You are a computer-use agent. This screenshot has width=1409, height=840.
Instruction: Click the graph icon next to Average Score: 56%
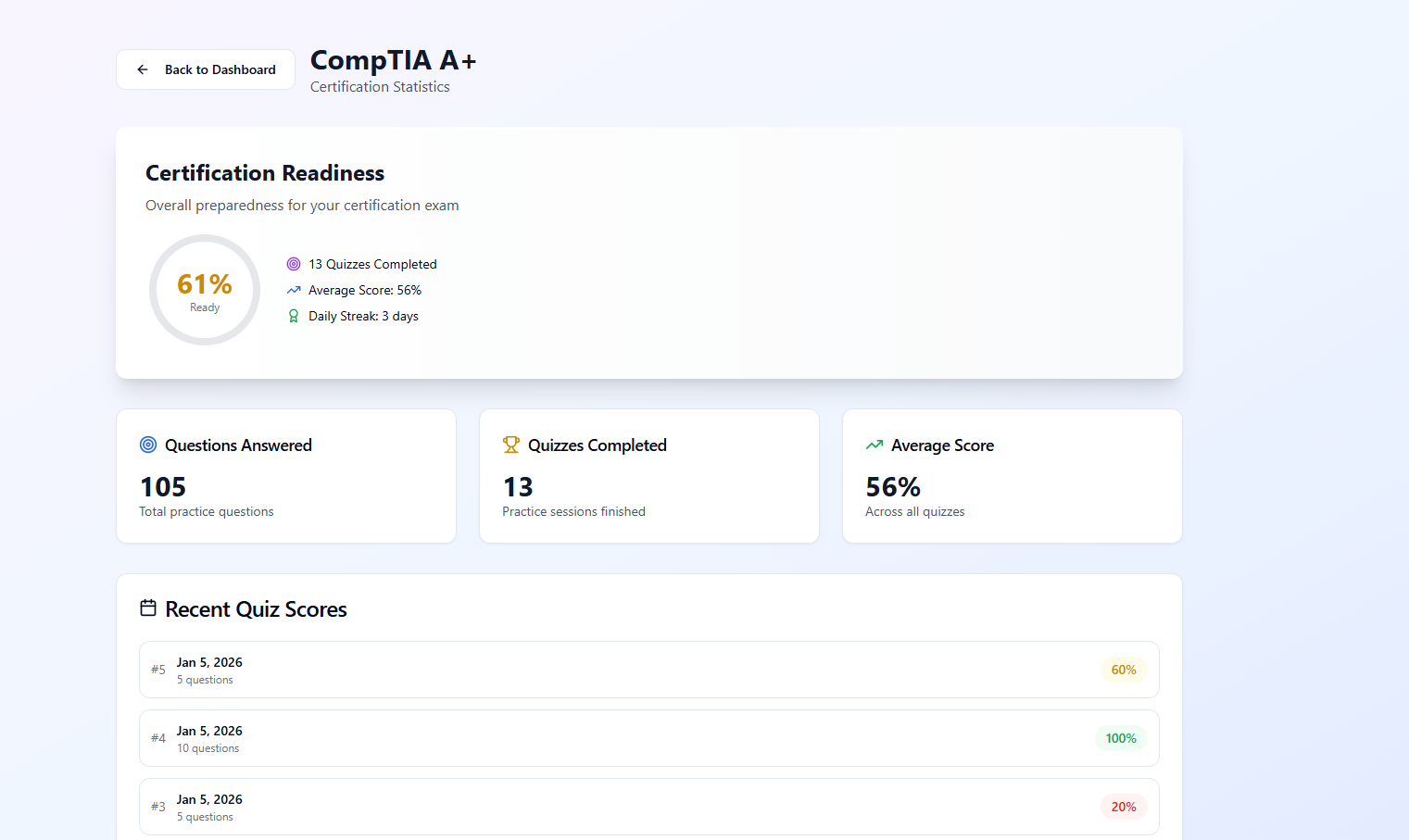tap(292, 290)
